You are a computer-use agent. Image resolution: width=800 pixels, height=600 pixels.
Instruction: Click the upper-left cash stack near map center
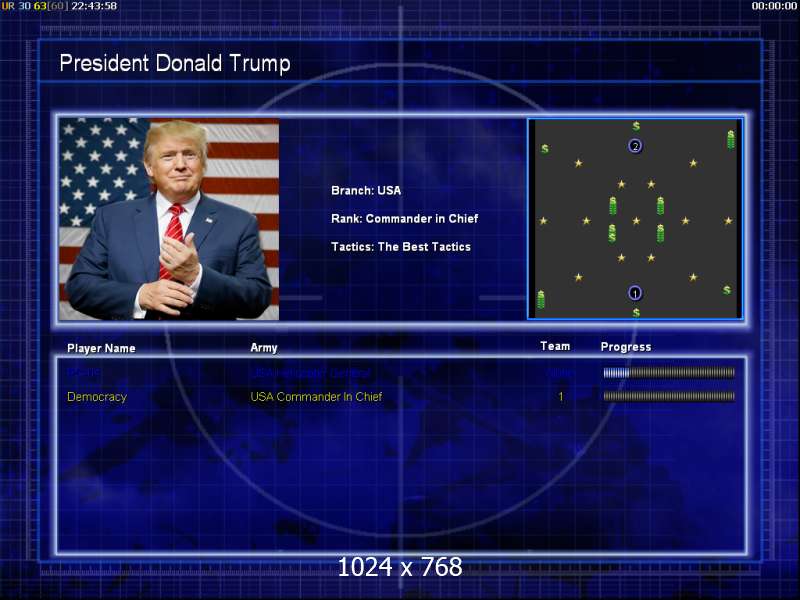[613, 206]
